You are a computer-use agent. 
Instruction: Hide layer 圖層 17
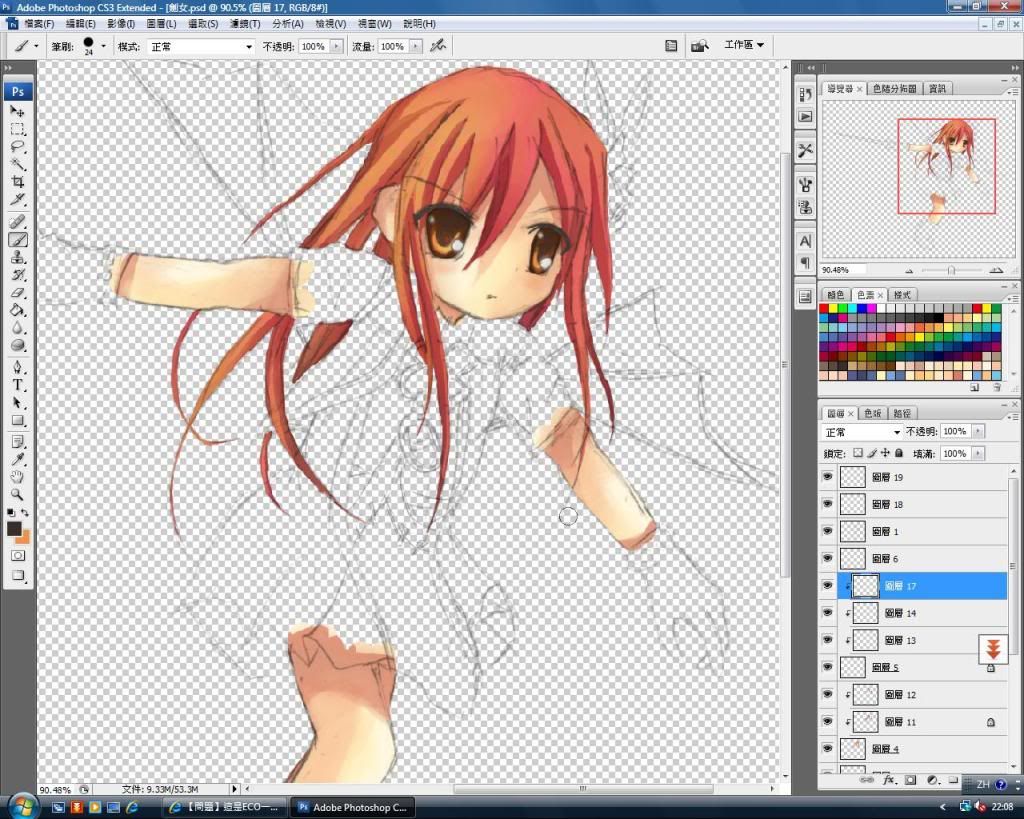(x=827, y=586)
